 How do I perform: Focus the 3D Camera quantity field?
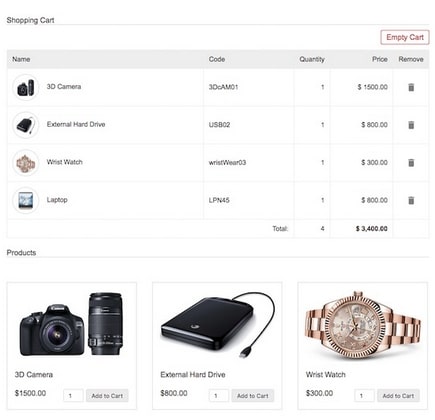coord(73,396)
